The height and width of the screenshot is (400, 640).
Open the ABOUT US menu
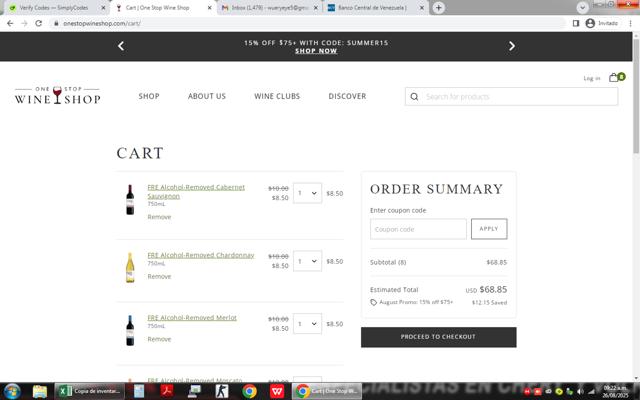click(207, 96)
